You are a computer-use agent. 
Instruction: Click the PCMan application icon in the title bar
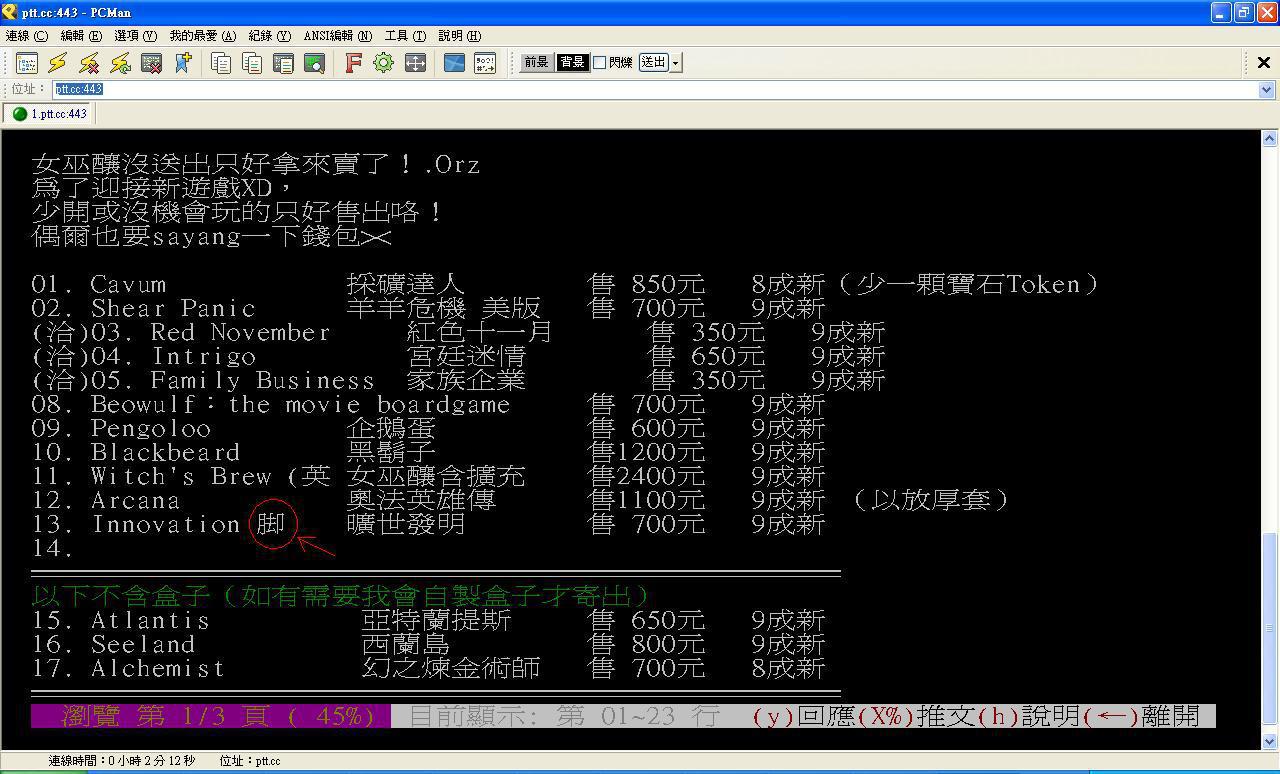point(10,12)
